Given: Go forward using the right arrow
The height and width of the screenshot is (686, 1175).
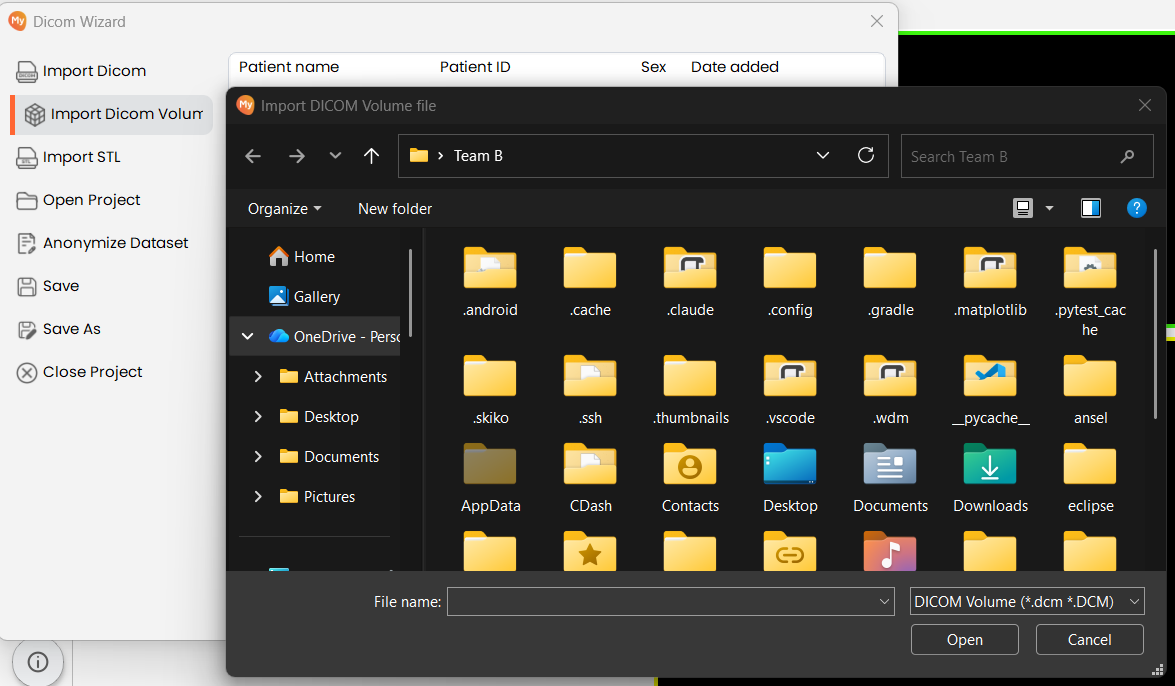Looking at the screenshot, I should pos(297,156).
